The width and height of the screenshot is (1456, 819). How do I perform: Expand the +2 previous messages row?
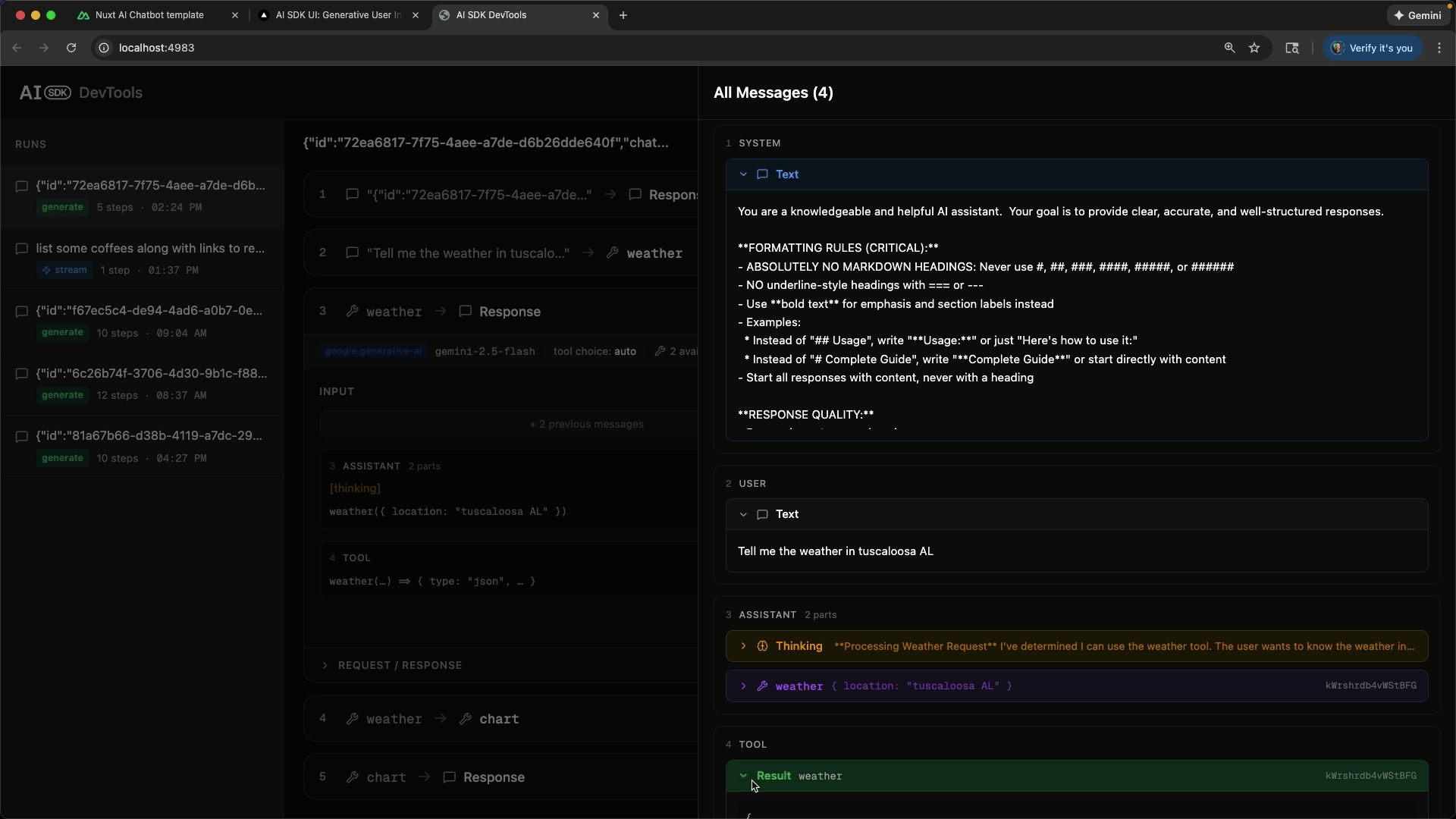coord(508,424)
